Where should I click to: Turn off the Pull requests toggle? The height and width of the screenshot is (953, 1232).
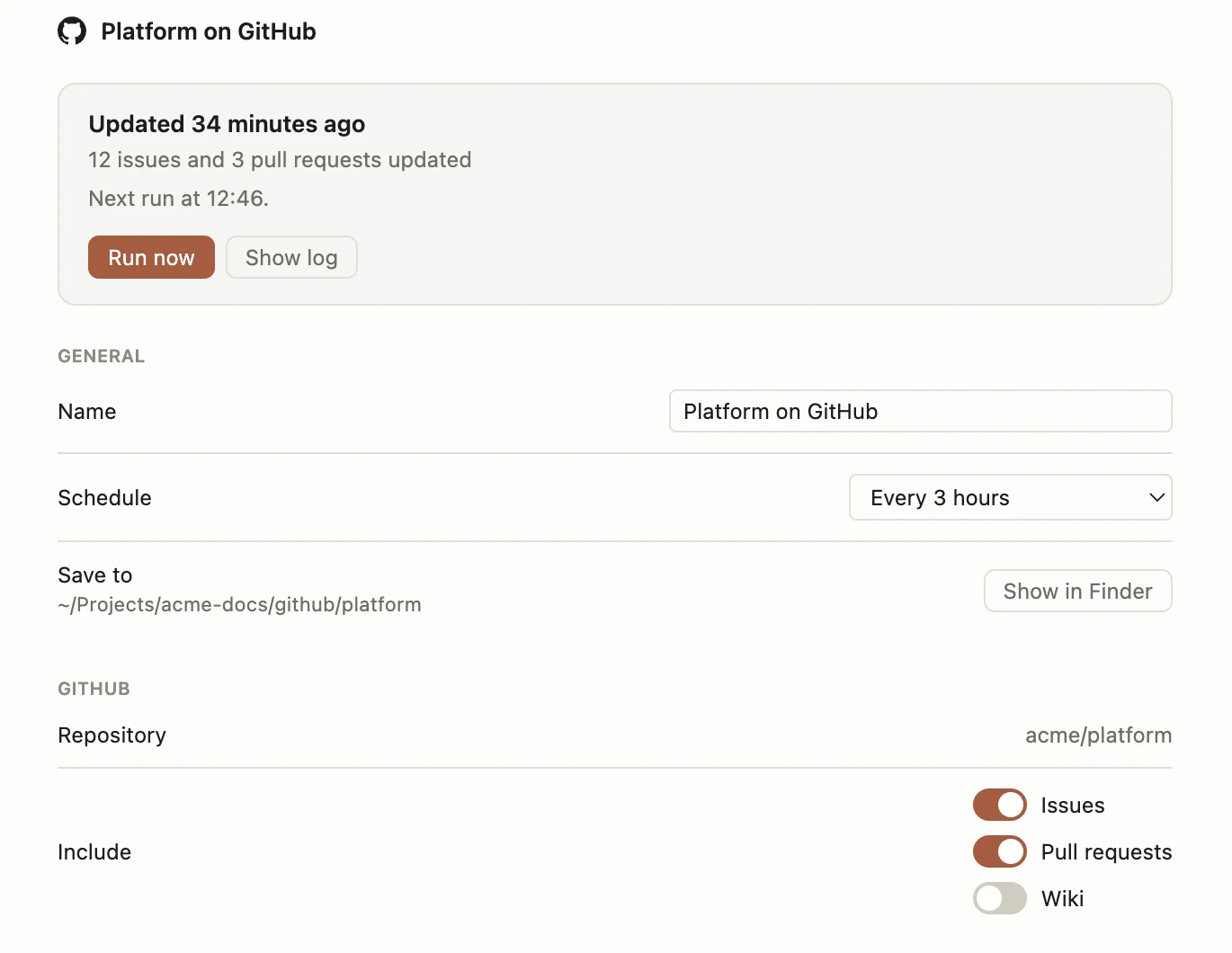pyautogui.click(x=999, y=851)
